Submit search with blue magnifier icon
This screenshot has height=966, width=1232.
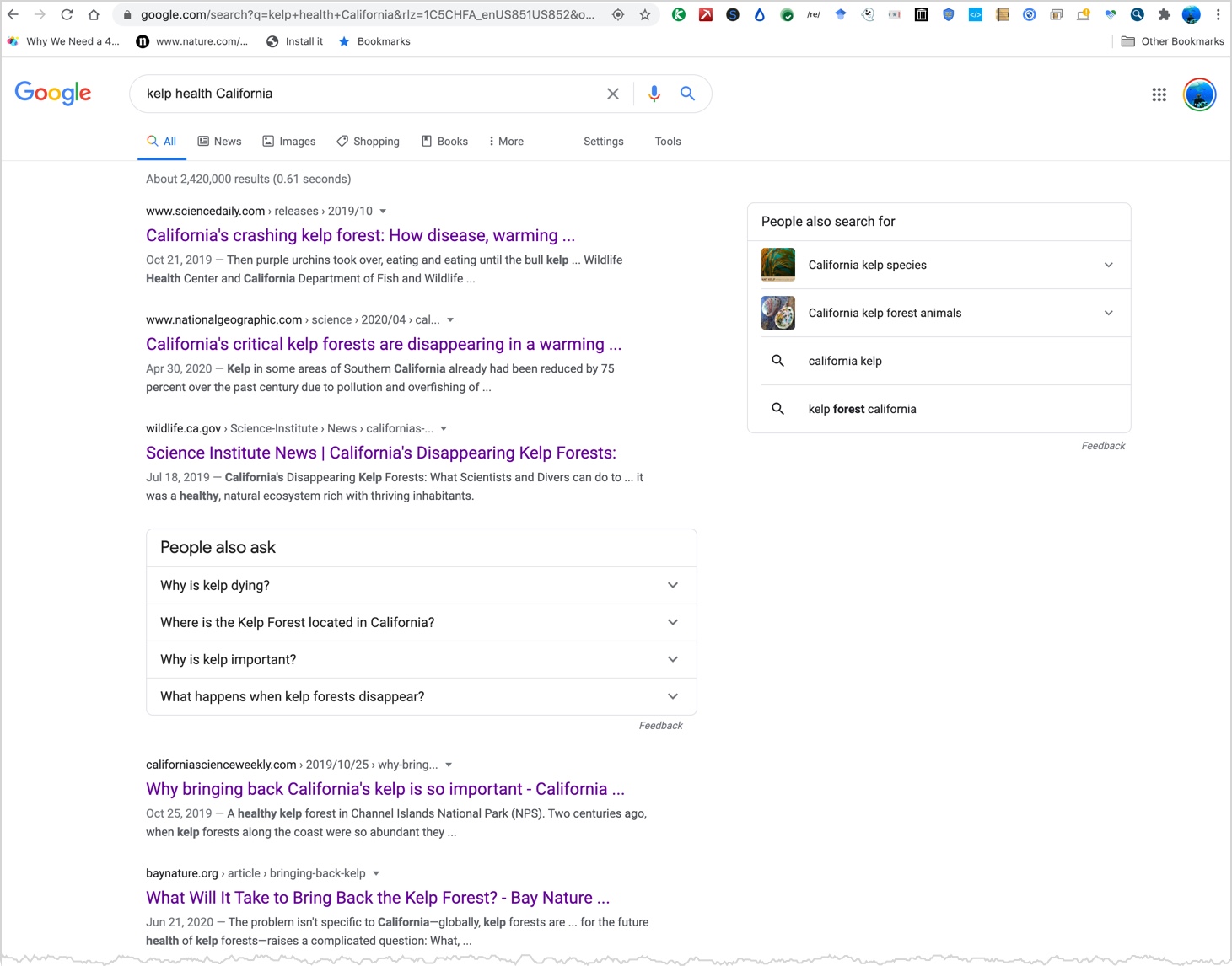click(x=688, y=94)
